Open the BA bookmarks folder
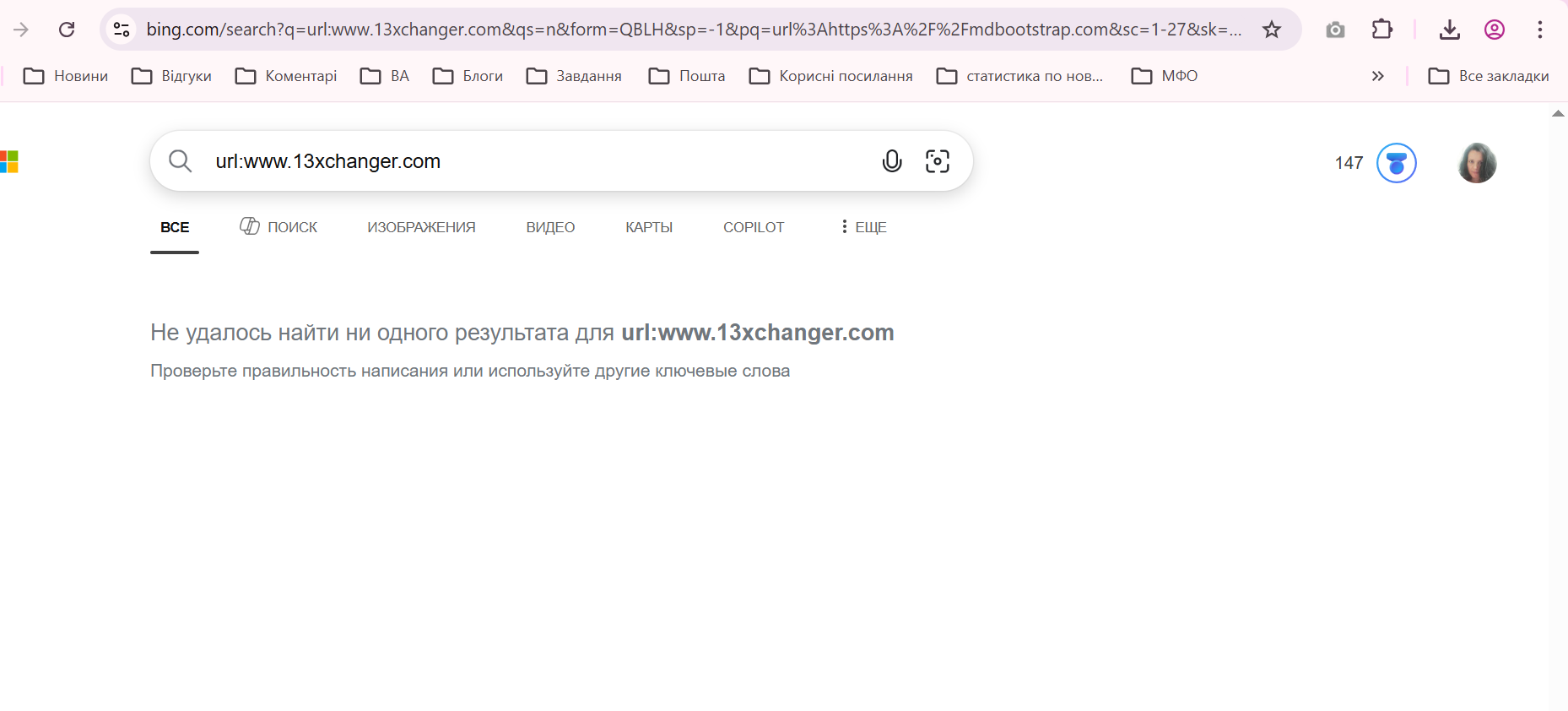1568x711 pixels. click(x=385, y=76)
